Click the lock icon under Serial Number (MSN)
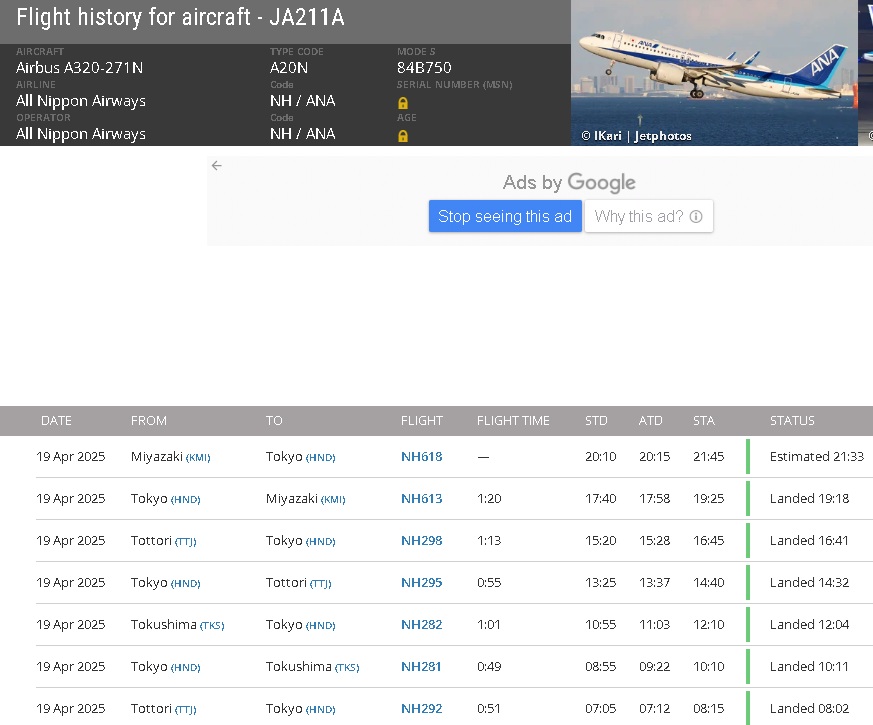This screenshot has height=725, width=873. [x=403, y=103]
